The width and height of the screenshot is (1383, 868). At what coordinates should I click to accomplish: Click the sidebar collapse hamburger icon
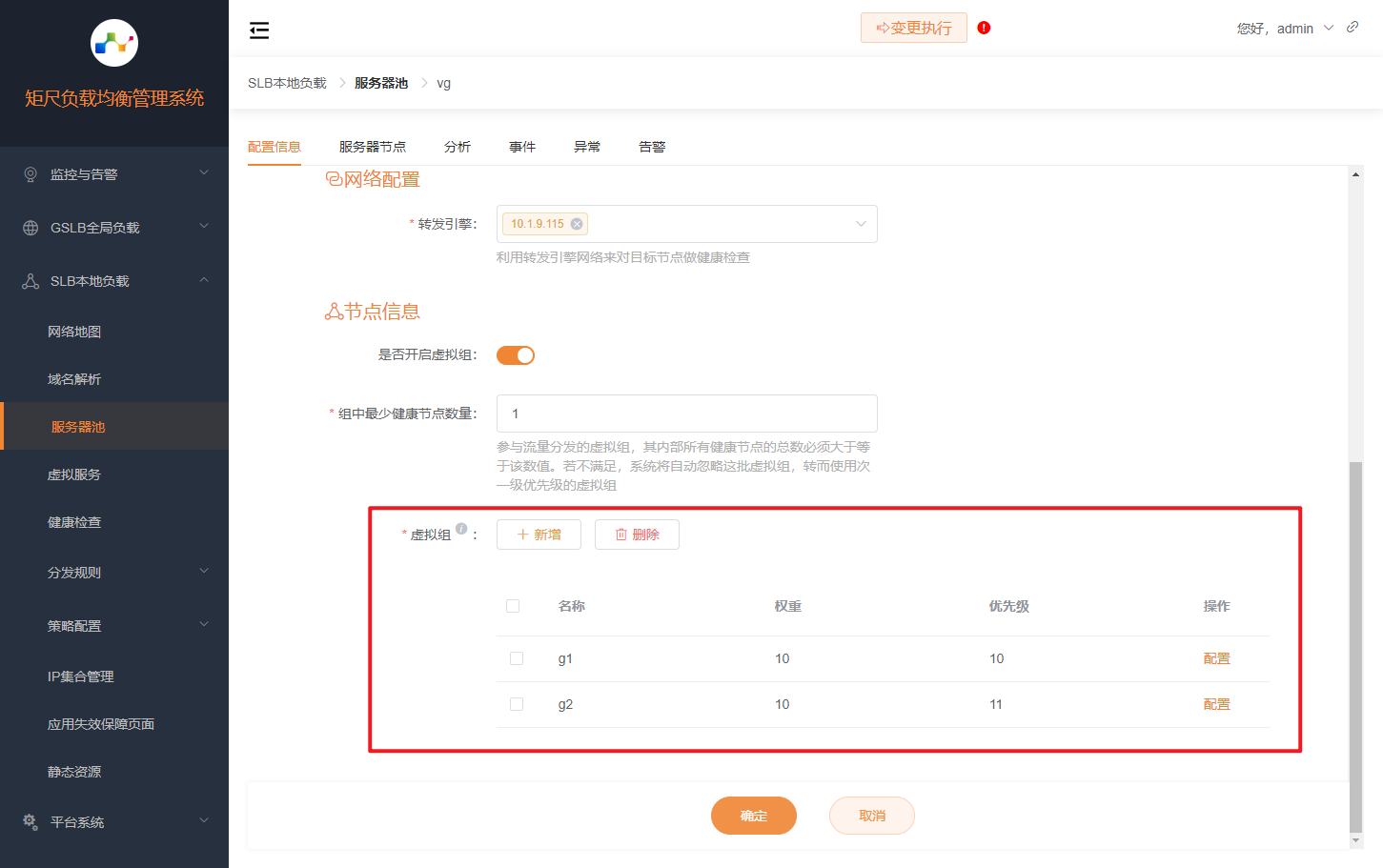(259, 30)
